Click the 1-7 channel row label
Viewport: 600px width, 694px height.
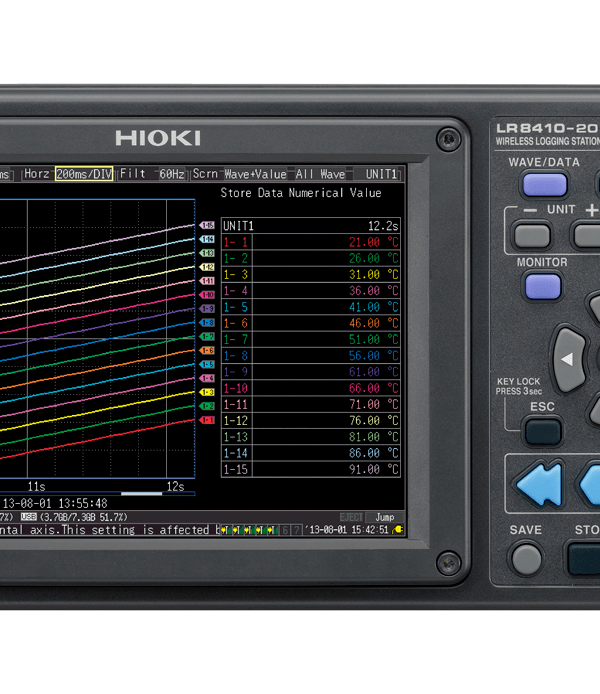[x=236, y=339]
